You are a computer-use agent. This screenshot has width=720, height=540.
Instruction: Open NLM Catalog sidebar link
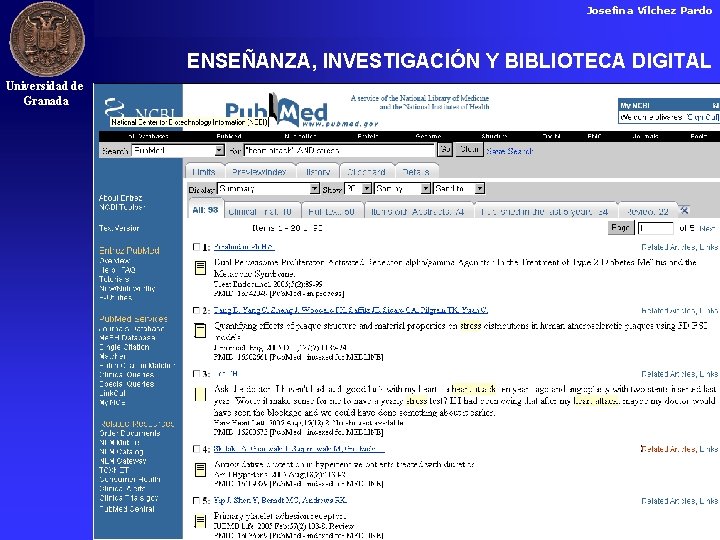click(x=121, y=451)
